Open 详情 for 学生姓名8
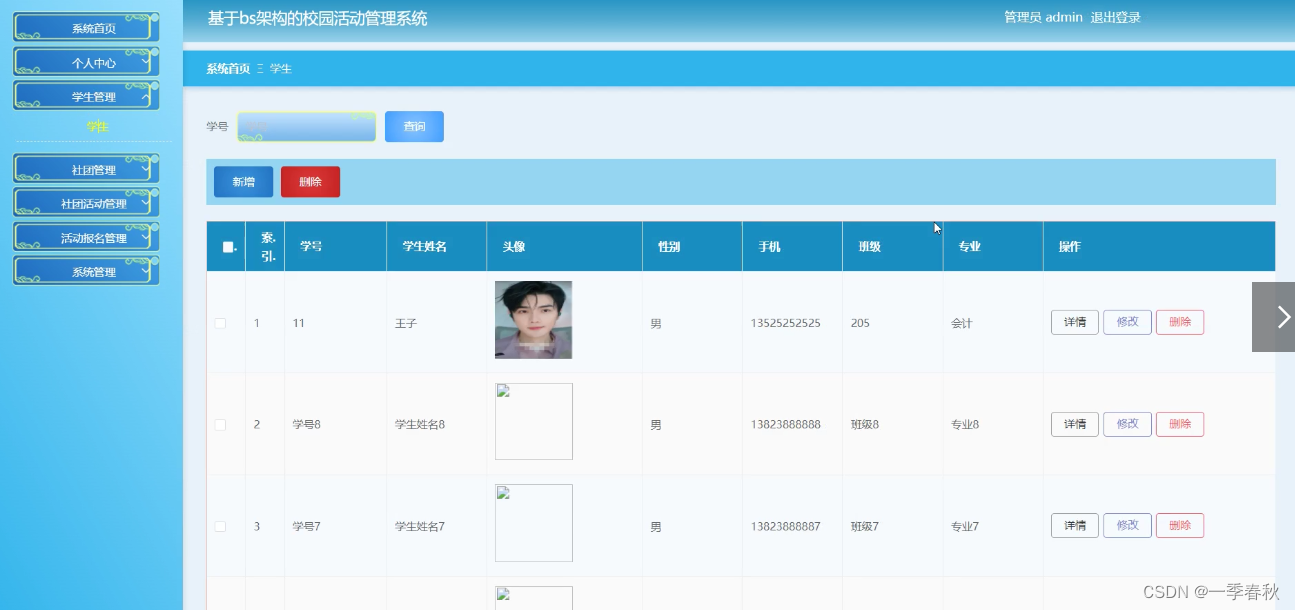The image size is (1295, 610). coord(1075,424)
